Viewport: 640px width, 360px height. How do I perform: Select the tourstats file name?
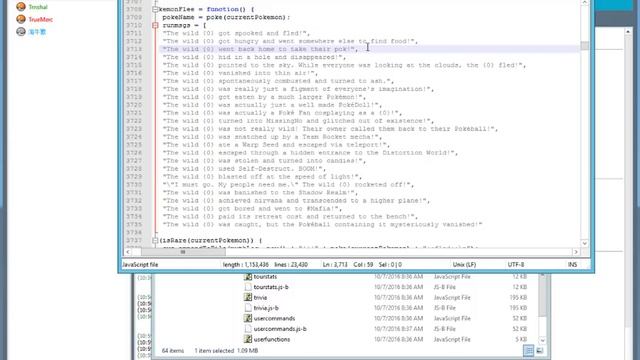click(265, 277)
